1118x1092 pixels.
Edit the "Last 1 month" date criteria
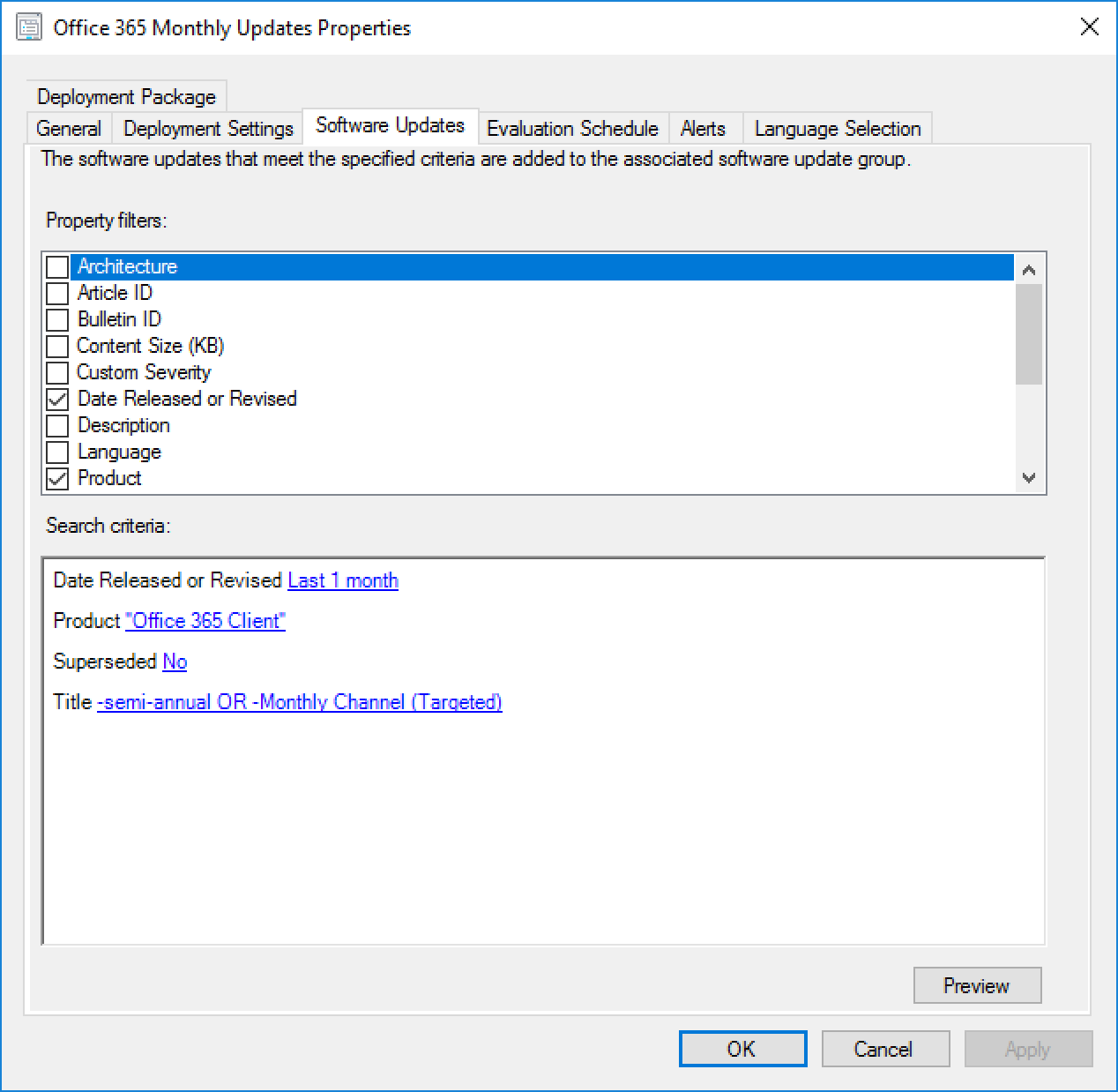[343, 580]
